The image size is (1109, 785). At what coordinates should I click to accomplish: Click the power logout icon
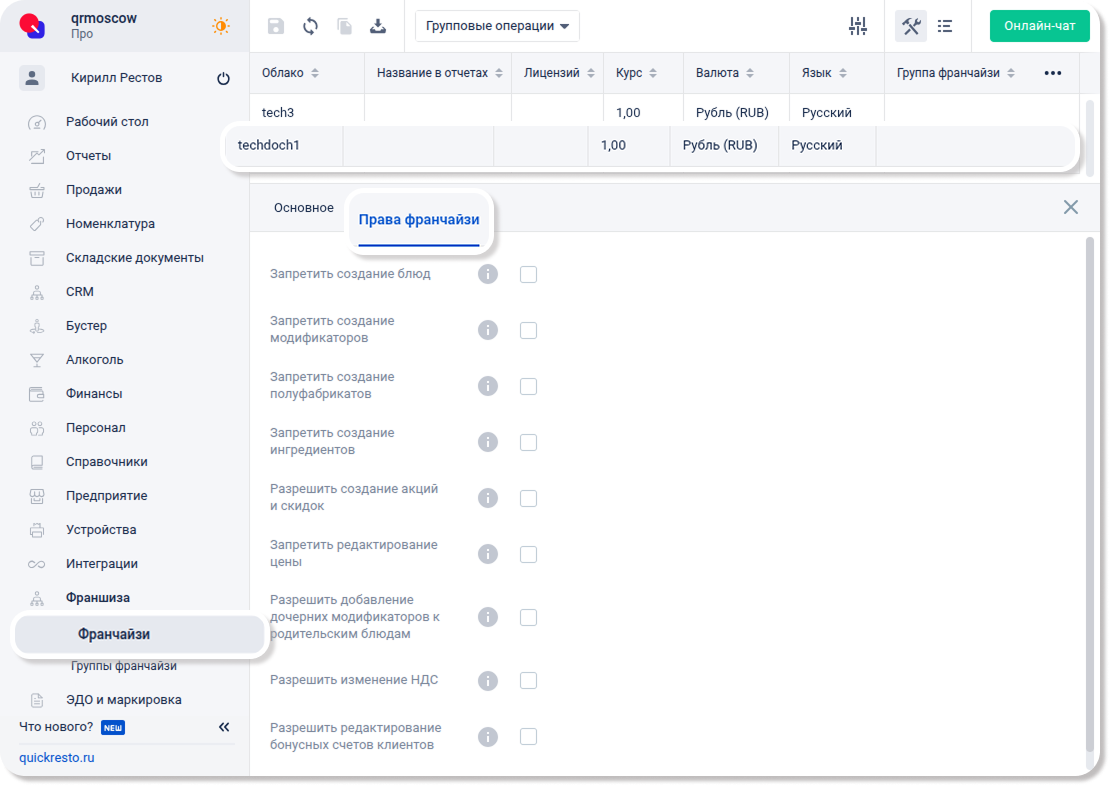coord(223,79)
